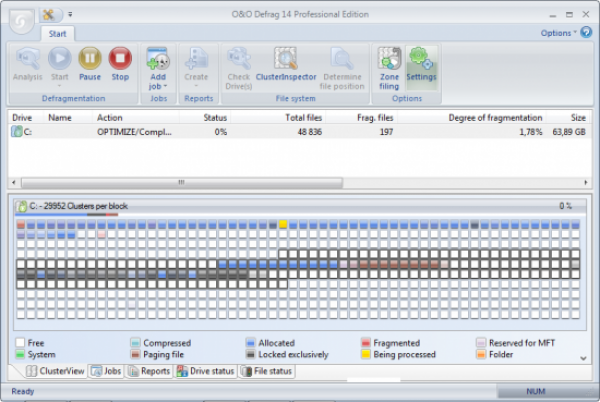Screen dimensions: 600x402
Task: Click the Being processed legend swatch
Action: tap(365, 354)
